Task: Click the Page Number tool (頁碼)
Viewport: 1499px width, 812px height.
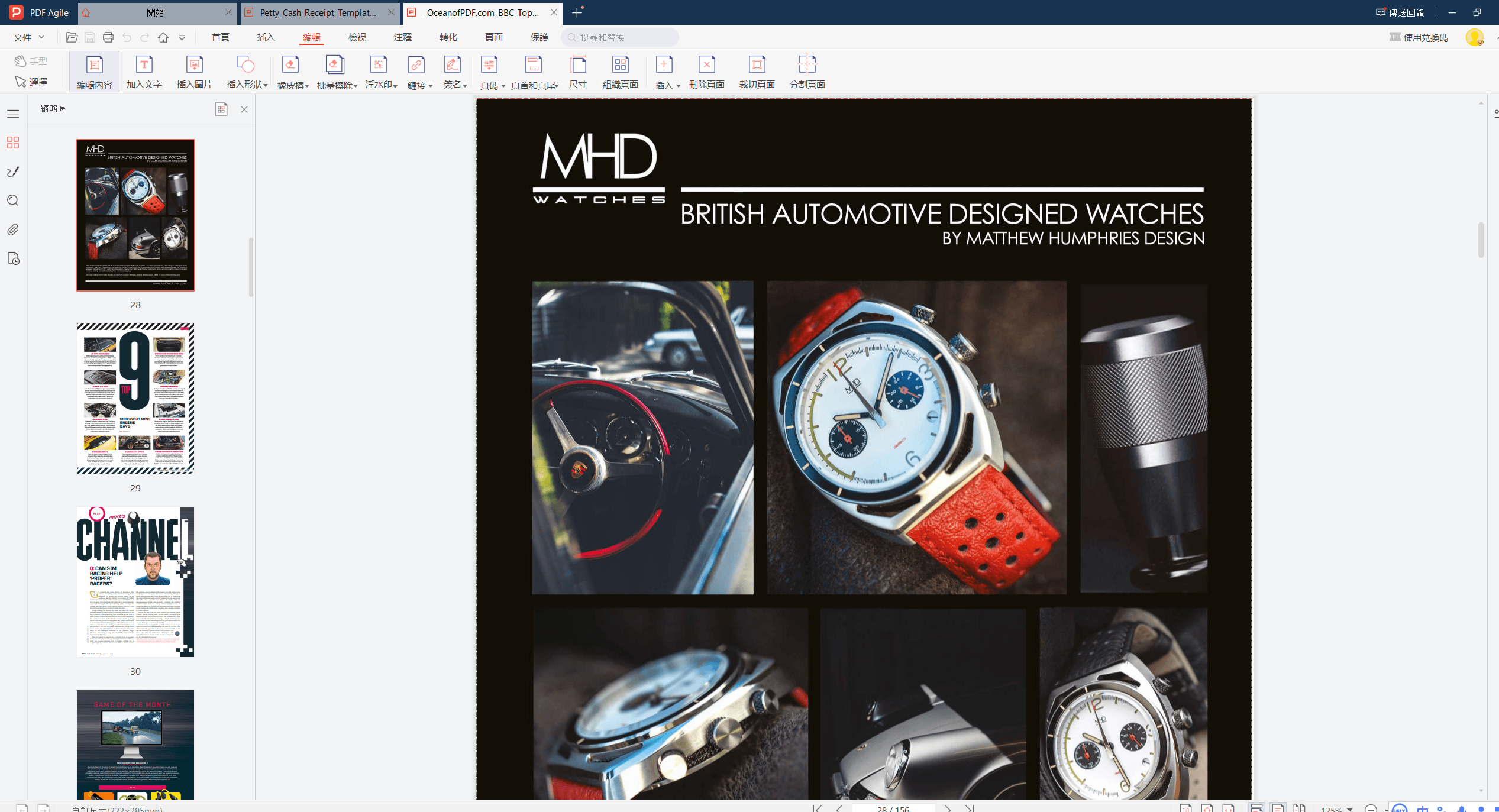Action: coord(489,72)
